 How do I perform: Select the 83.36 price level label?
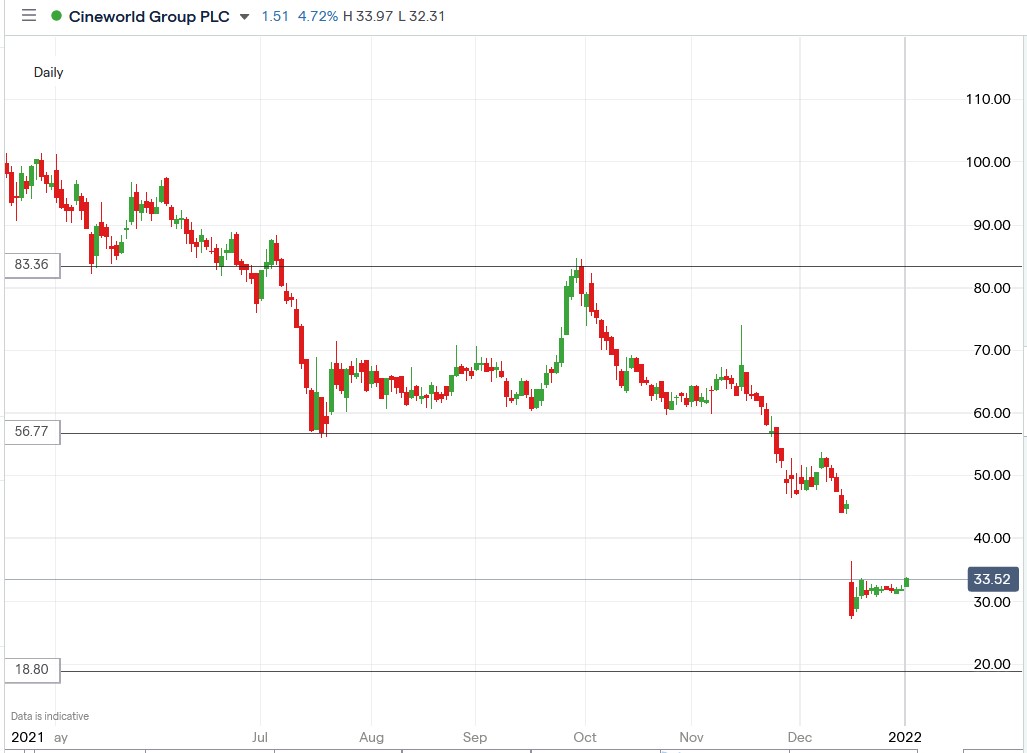pyautogui.click(x=31, y=265)
